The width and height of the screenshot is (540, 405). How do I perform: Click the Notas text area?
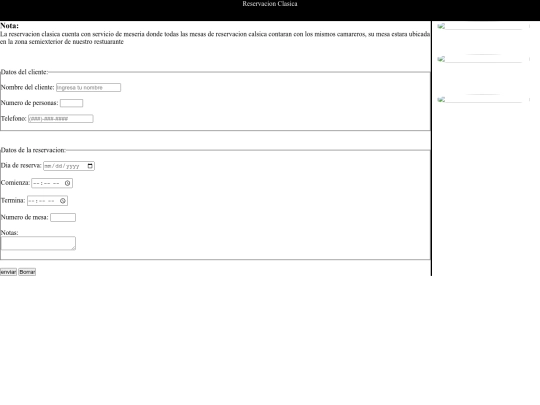pyautogui.click(x=38, y=243)
